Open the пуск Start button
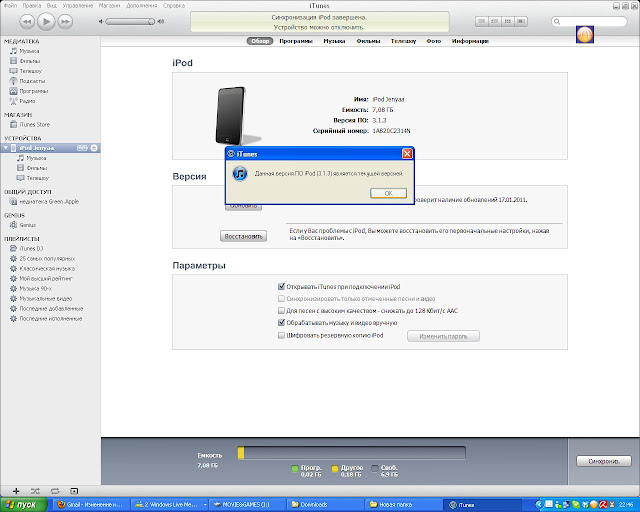The height and width of the screenshot is (512, 640). coord(24,505)
